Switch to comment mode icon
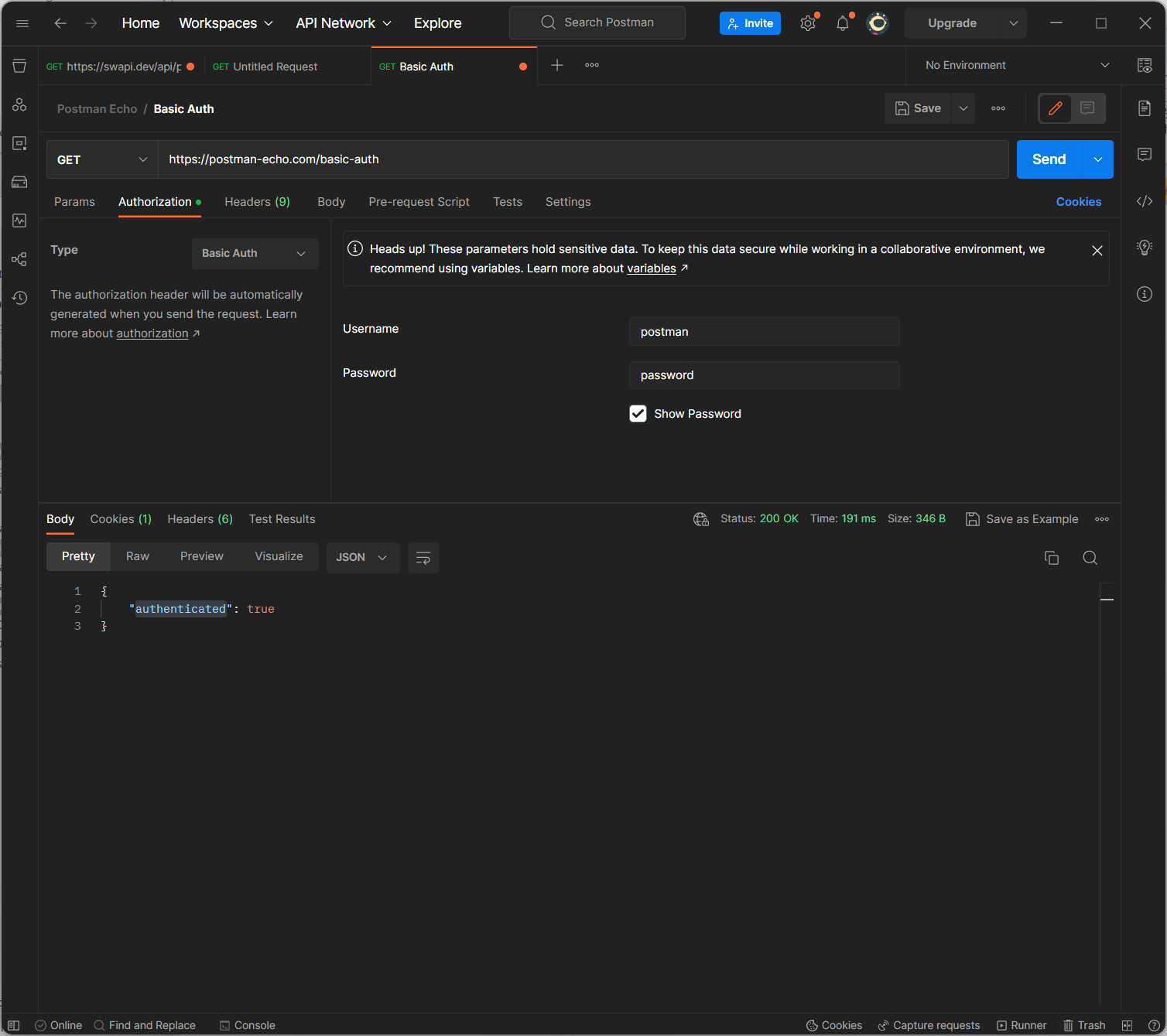This screenshot has height=1036, width=1167. [1087, 108]
